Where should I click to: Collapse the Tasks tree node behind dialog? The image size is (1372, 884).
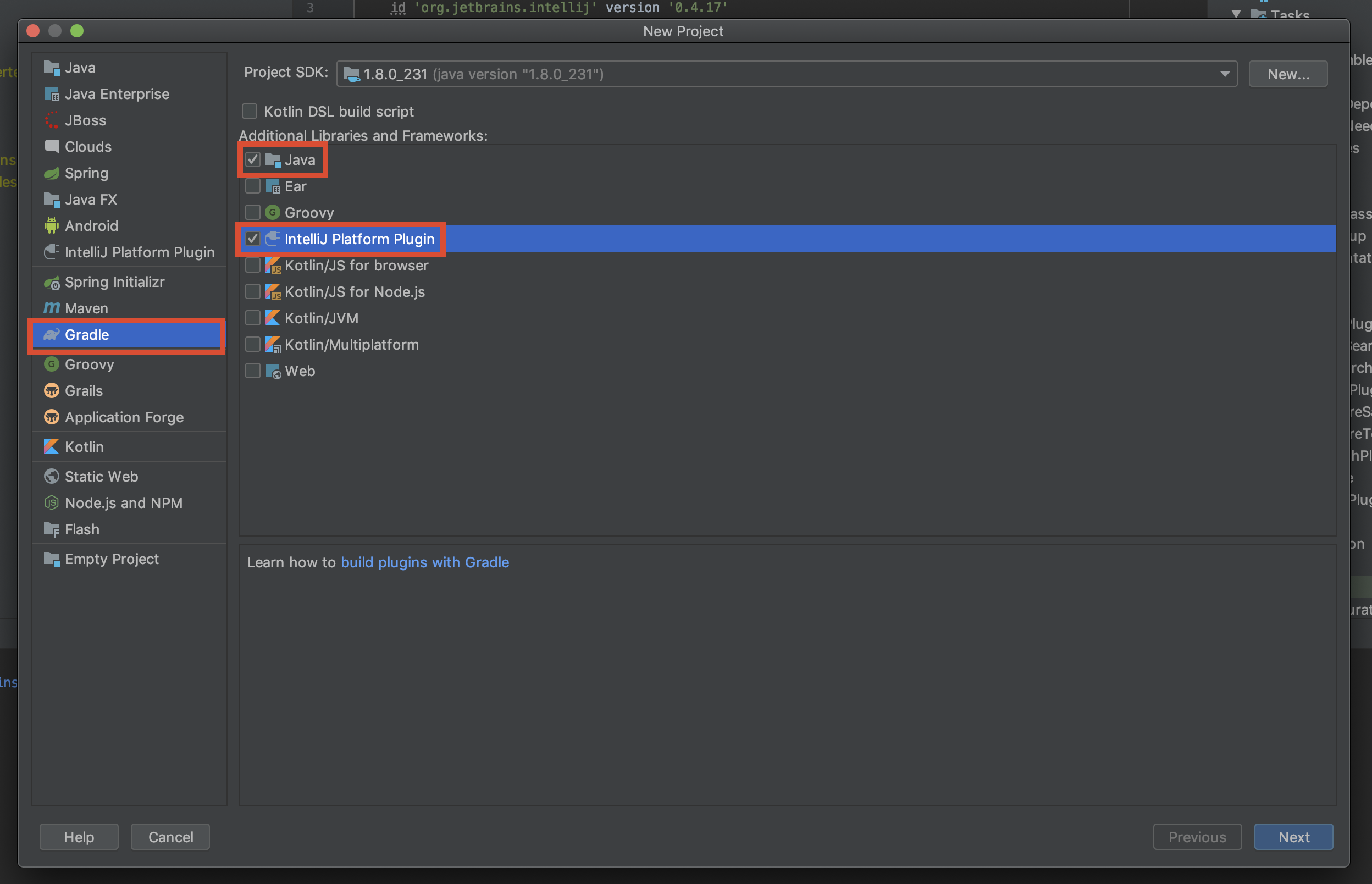tap(1236, 13)
